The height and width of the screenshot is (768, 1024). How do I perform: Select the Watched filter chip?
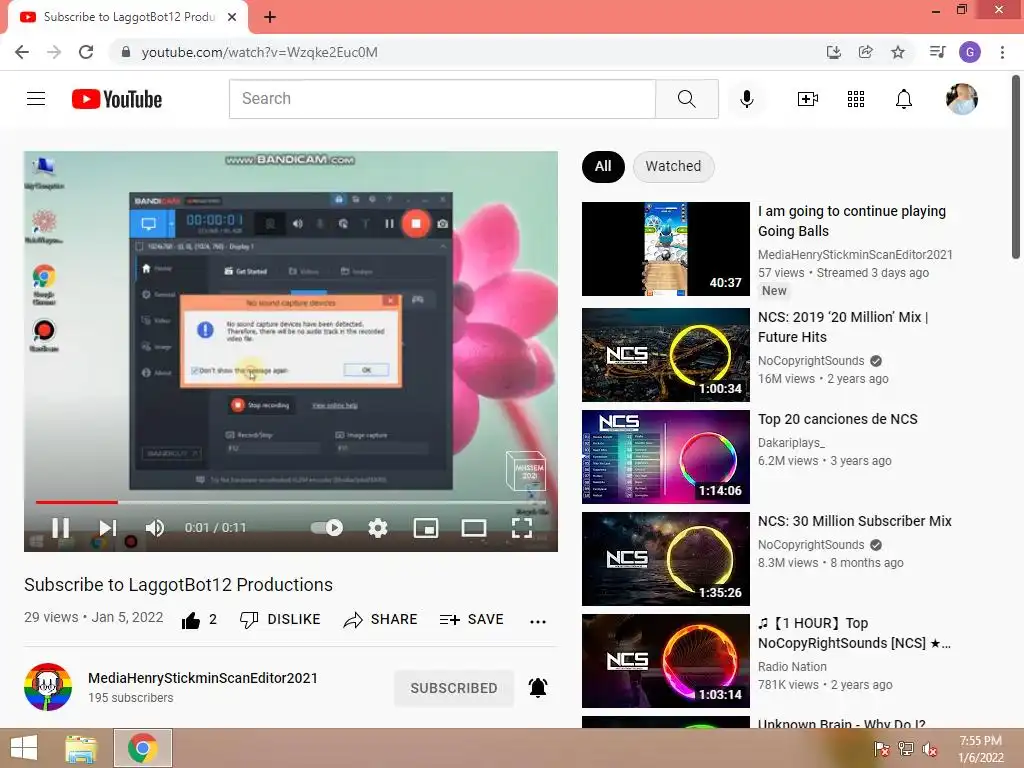click(x=673, y=167)
